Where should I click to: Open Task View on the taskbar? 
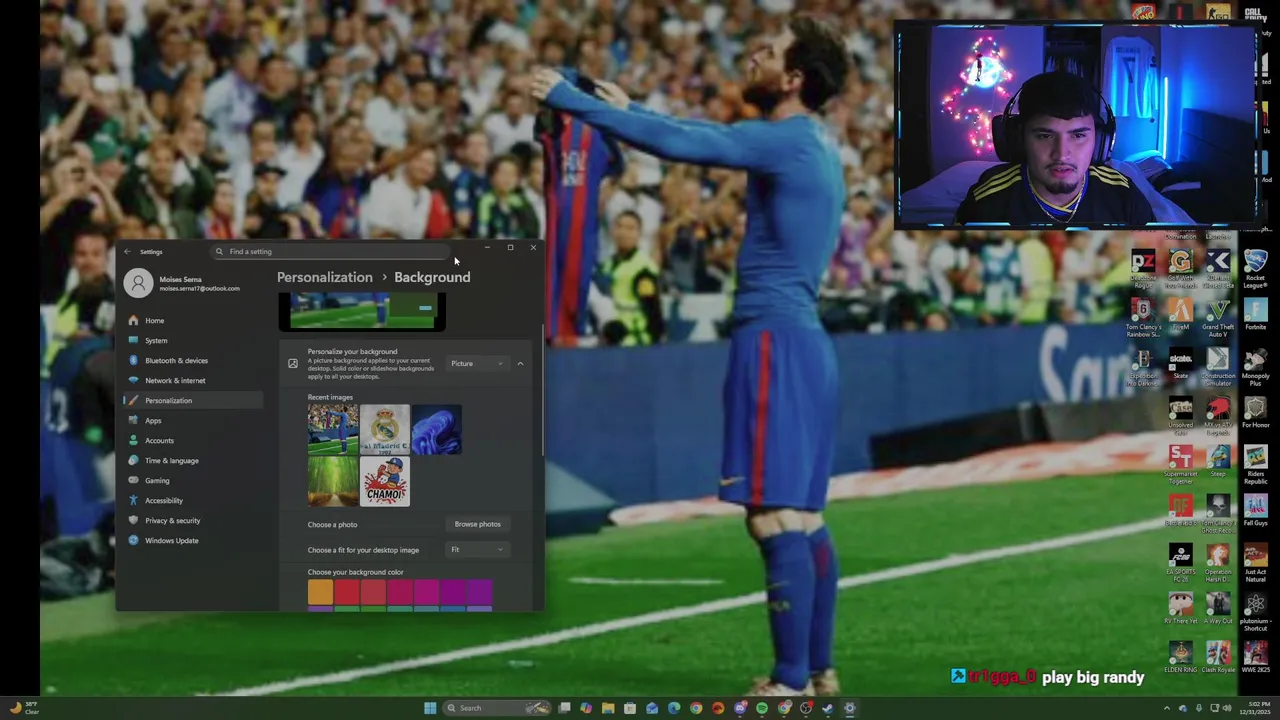(564, 708)
